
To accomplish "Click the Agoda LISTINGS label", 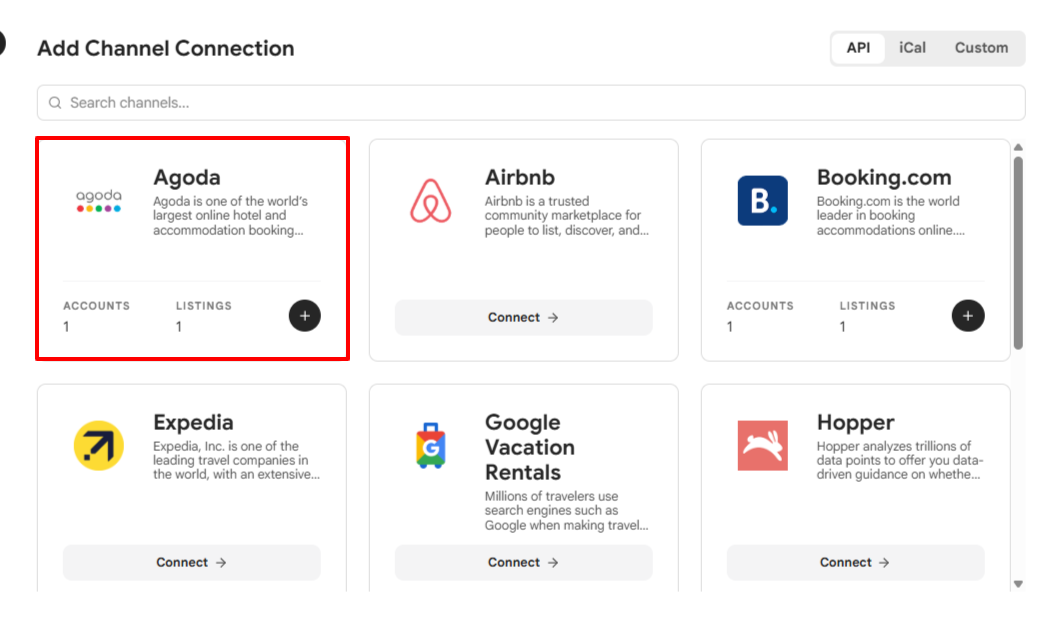I will tap(204, 306).
